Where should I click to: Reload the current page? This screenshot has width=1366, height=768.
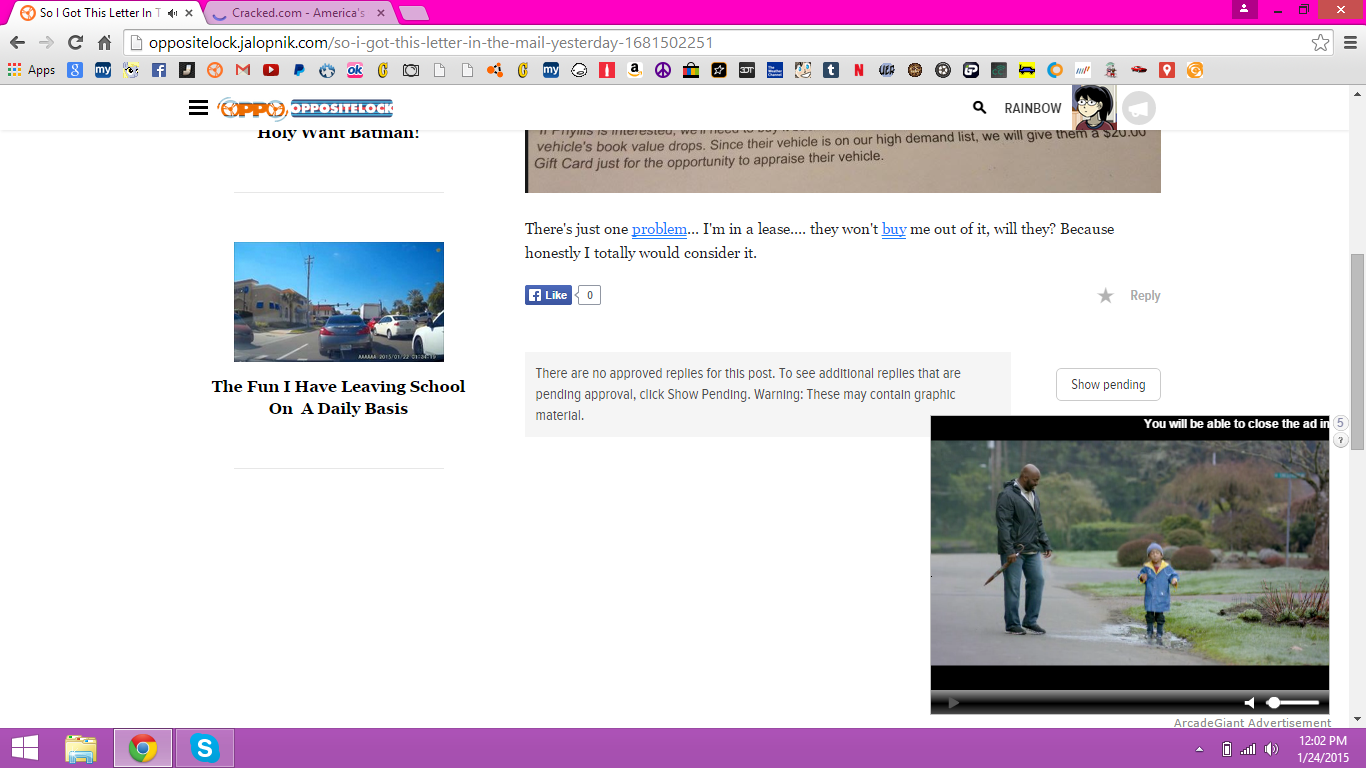[x=75, y=43]
